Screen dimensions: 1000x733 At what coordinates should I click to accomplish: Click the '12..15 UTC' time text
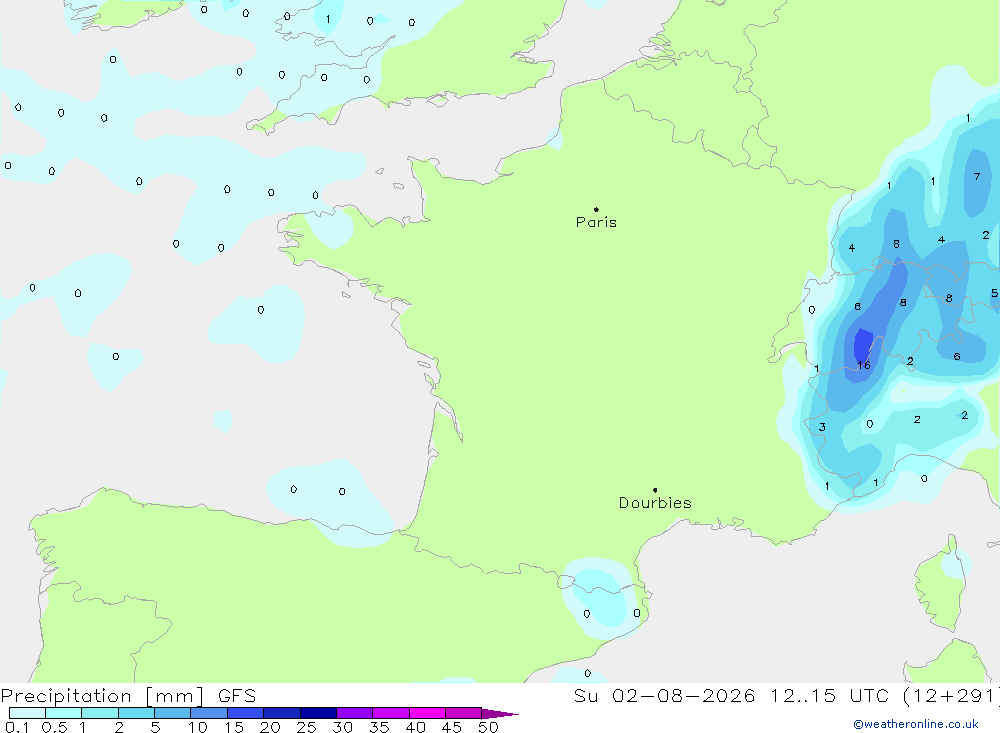coord(829,695)
